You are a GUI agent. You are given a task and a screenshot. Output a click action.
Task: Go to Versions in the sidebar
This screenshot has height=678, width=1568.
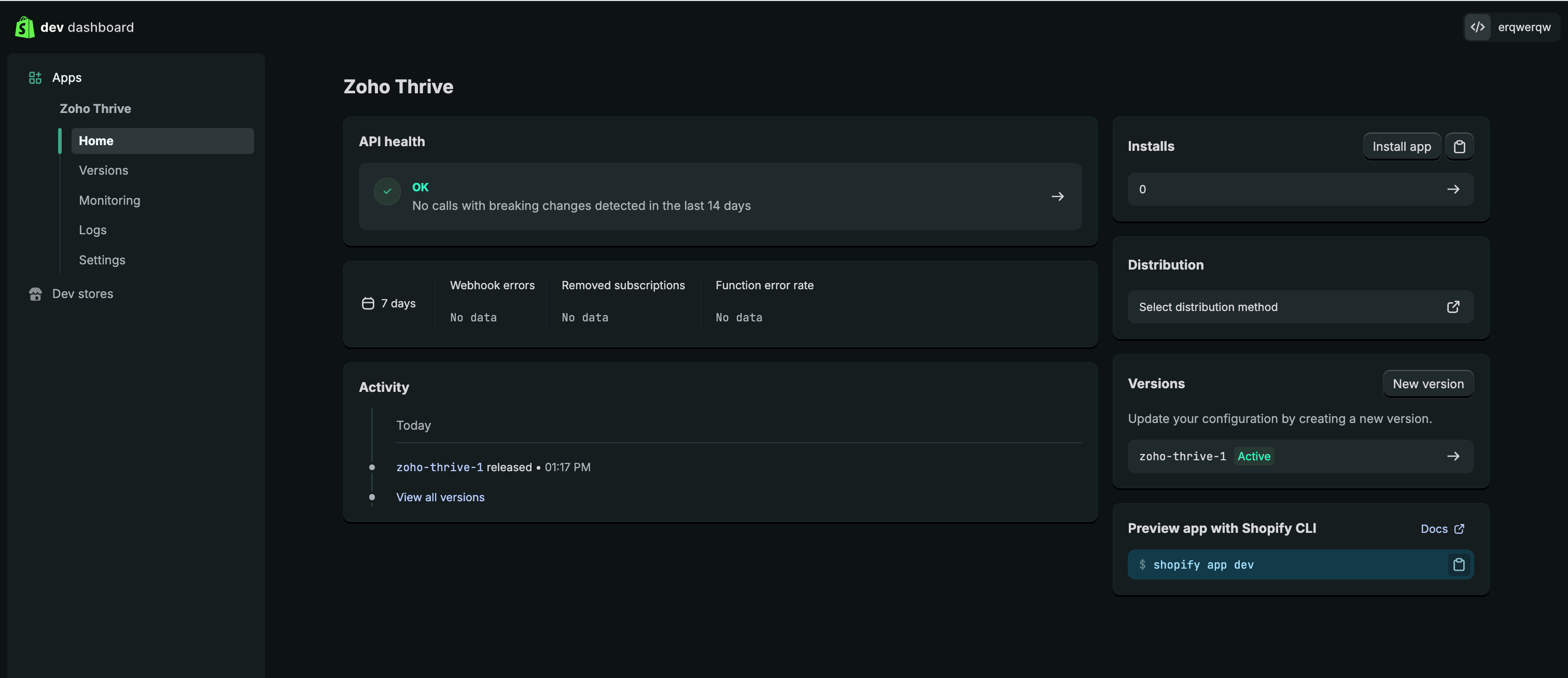point(104,171)
